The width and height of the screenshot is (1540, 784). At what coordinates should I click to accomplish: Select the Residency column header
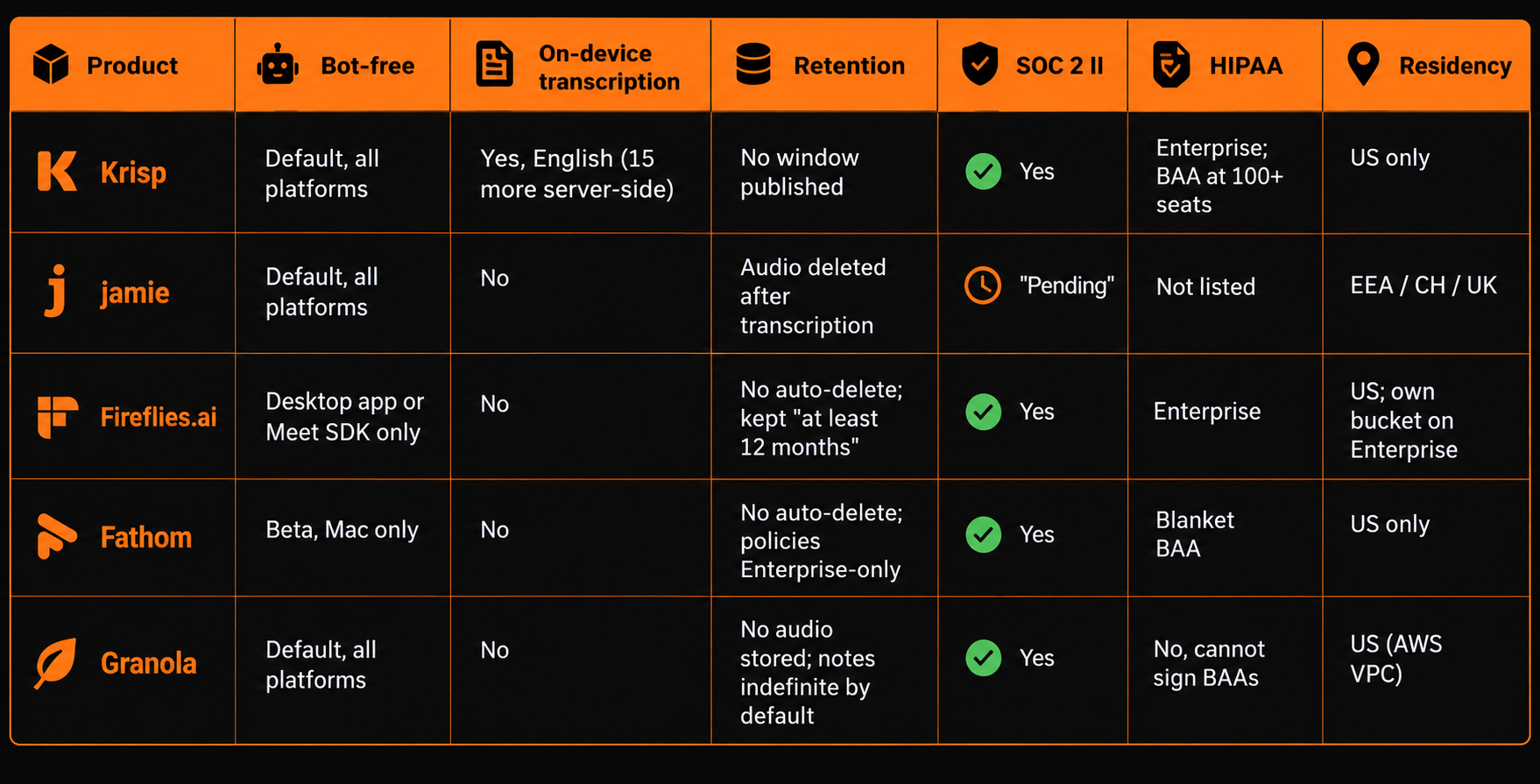(1426, 66)
